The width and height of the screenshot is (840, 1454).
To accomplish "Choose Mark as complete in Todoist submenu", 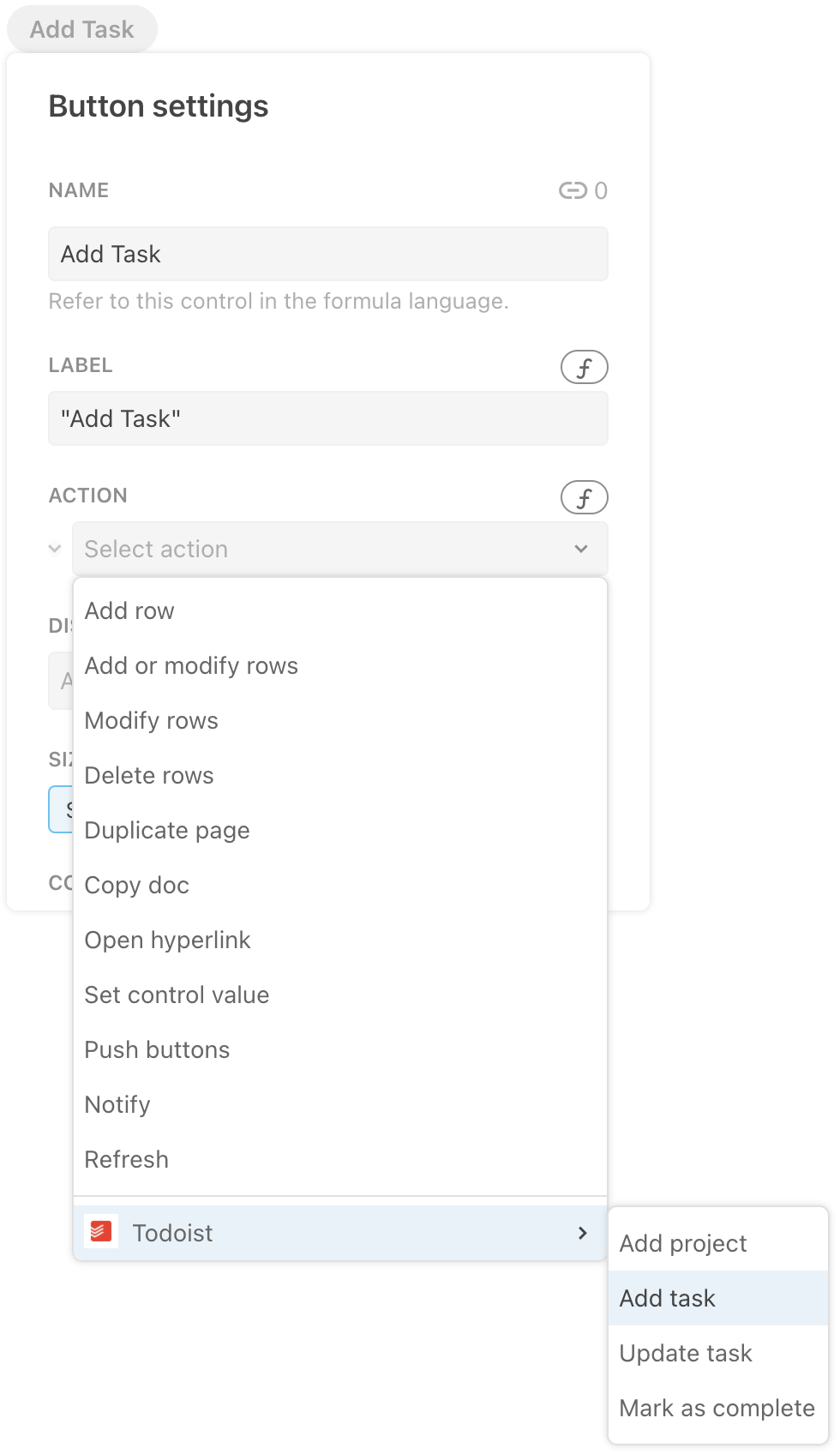I will tap(717, 1408).
